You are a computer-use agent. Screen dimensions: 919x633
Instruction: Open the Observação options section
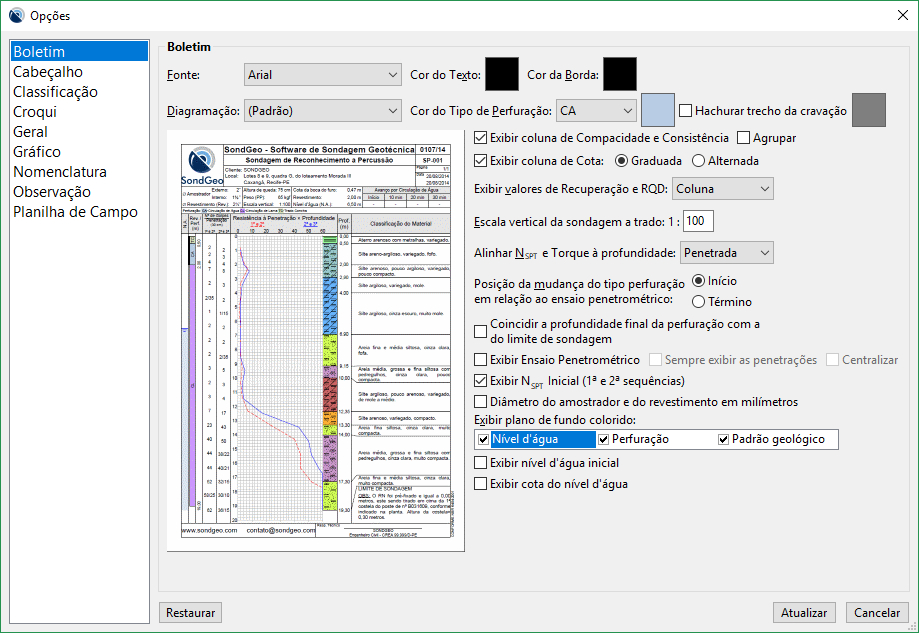(x=79, y=192)
